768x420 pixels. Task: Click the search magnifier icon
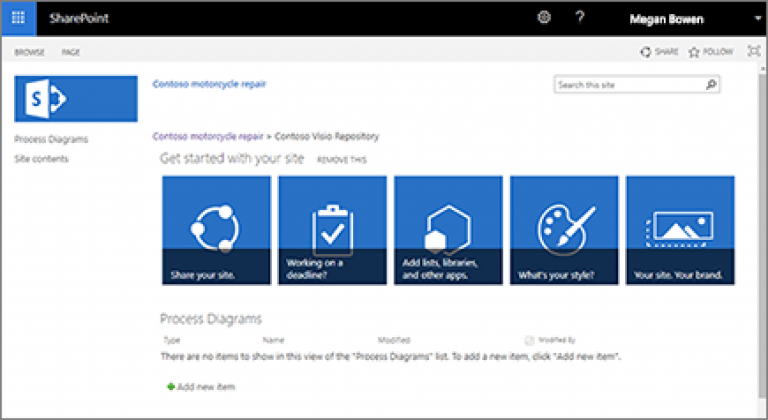click(x=711, y=85)
